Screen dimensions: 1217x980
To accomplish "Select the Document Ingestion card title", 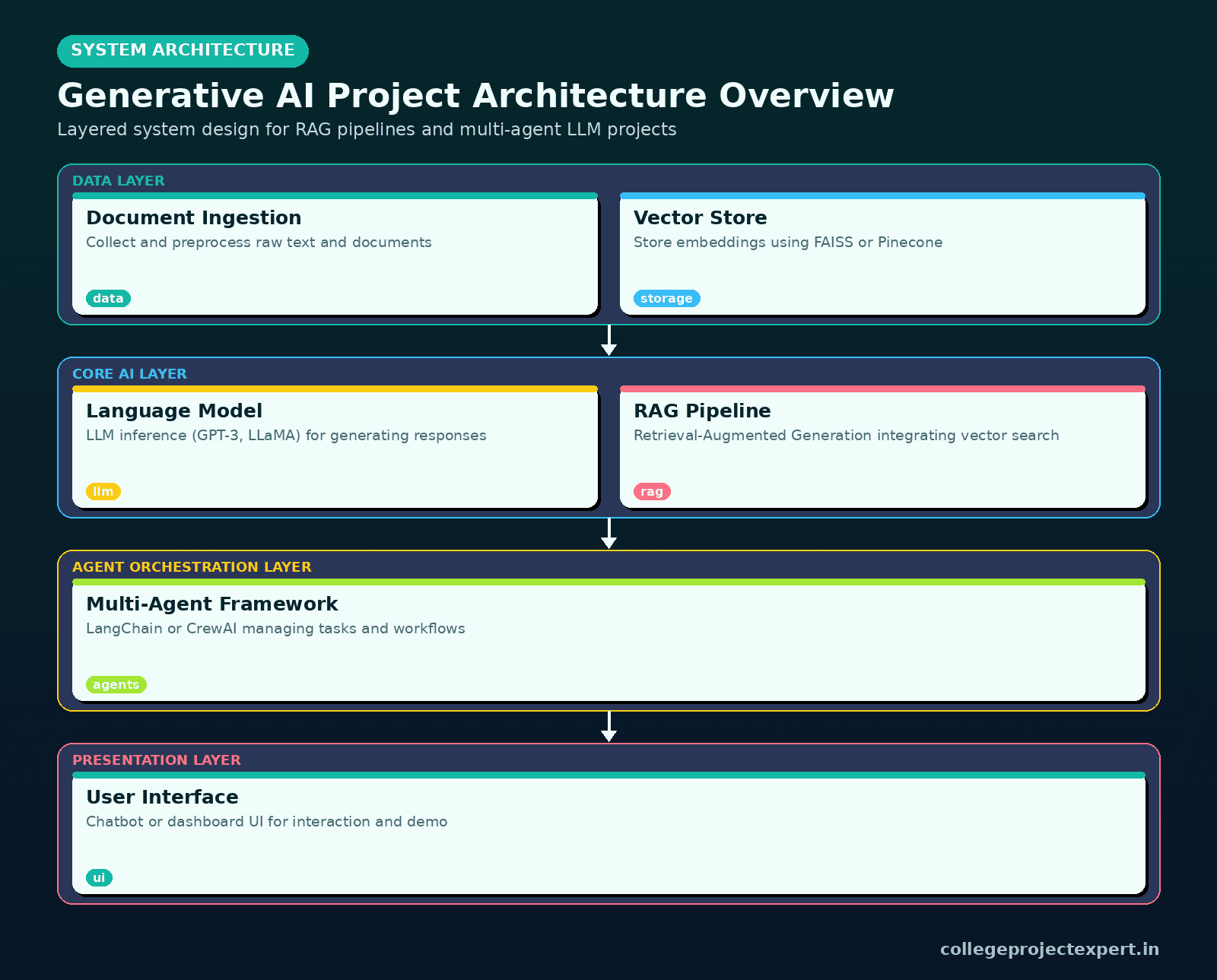I will (194, 218).
